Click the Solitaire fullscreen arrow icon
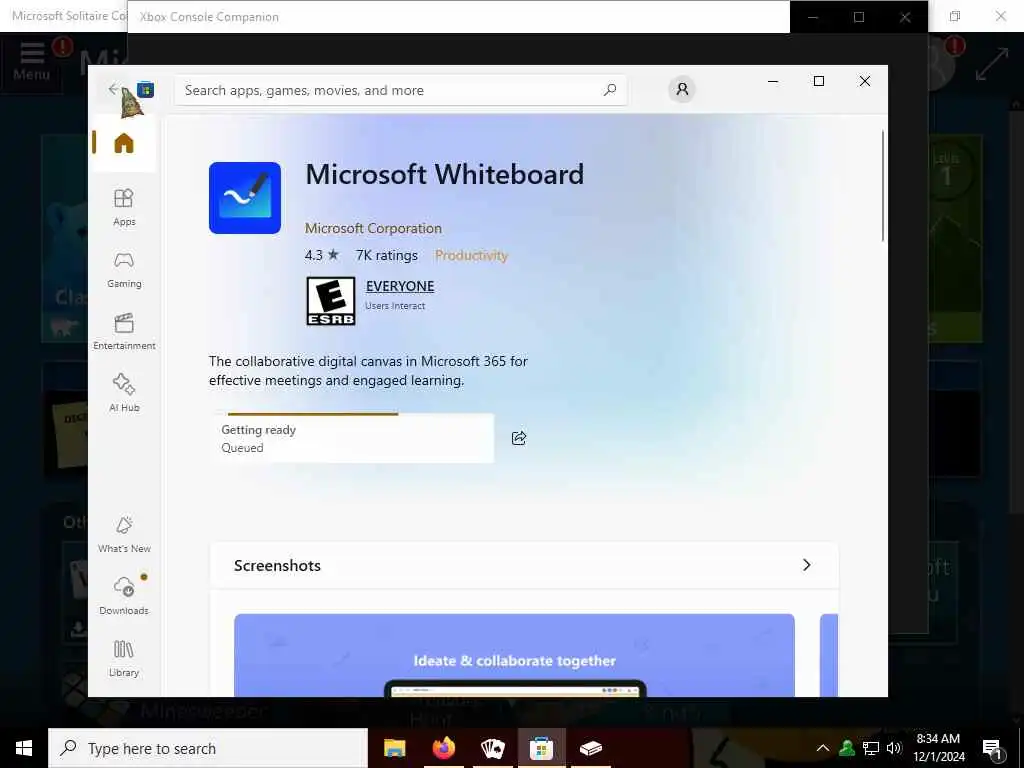The width and height of the screenshot is (1024, 768). (992, 65)
